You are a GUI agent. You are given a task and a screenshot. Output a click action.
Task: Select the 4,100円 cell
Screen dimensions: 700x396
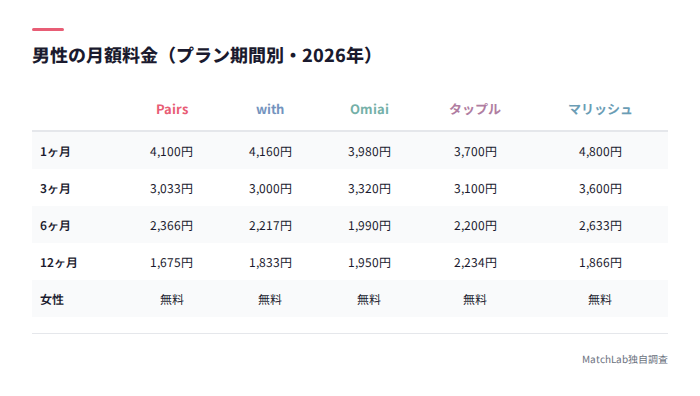[171, 152]
